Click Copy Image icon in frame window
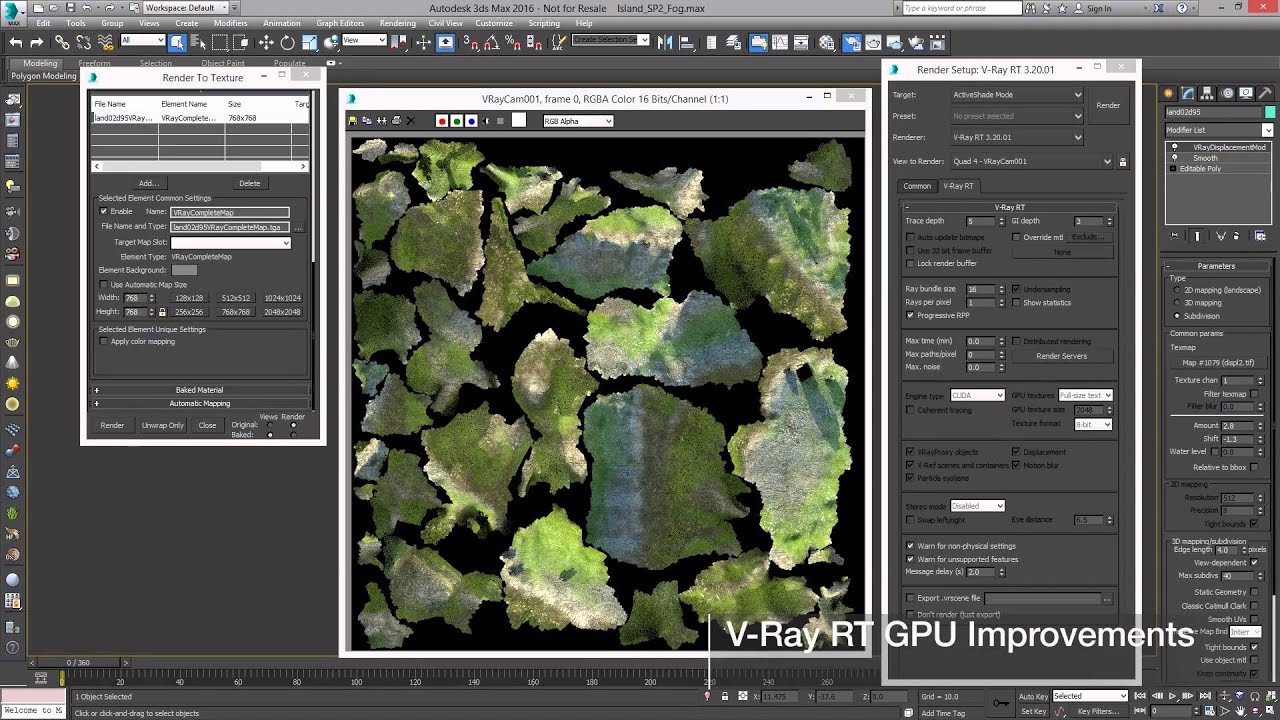Image resolution: width=1280 pixels, height=720 pixels. 367,121
